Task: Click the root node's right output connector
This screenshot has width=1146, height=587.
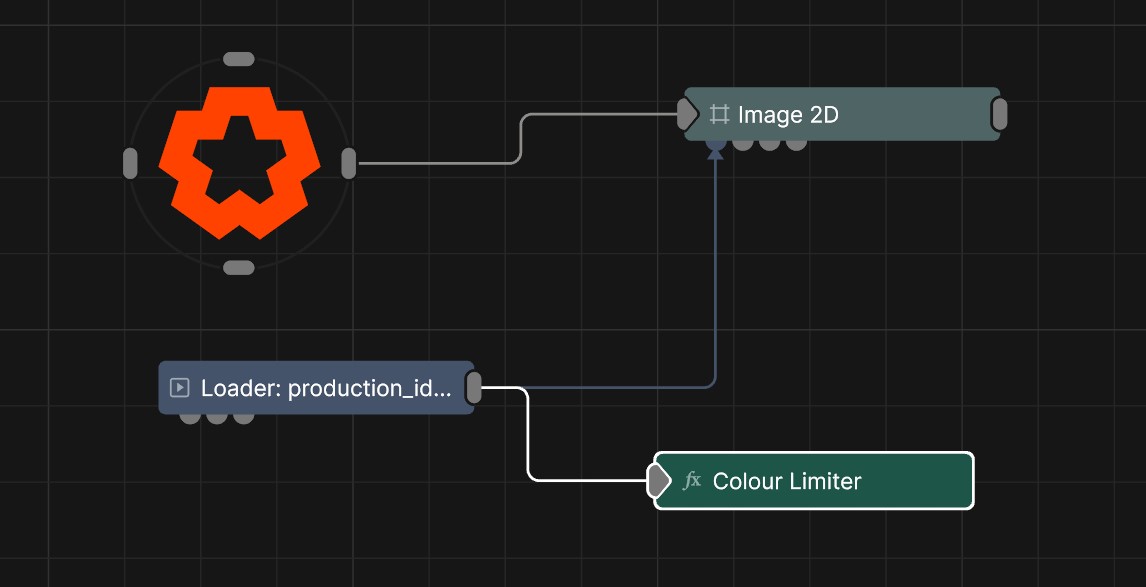Action: (x=348, y=163)
